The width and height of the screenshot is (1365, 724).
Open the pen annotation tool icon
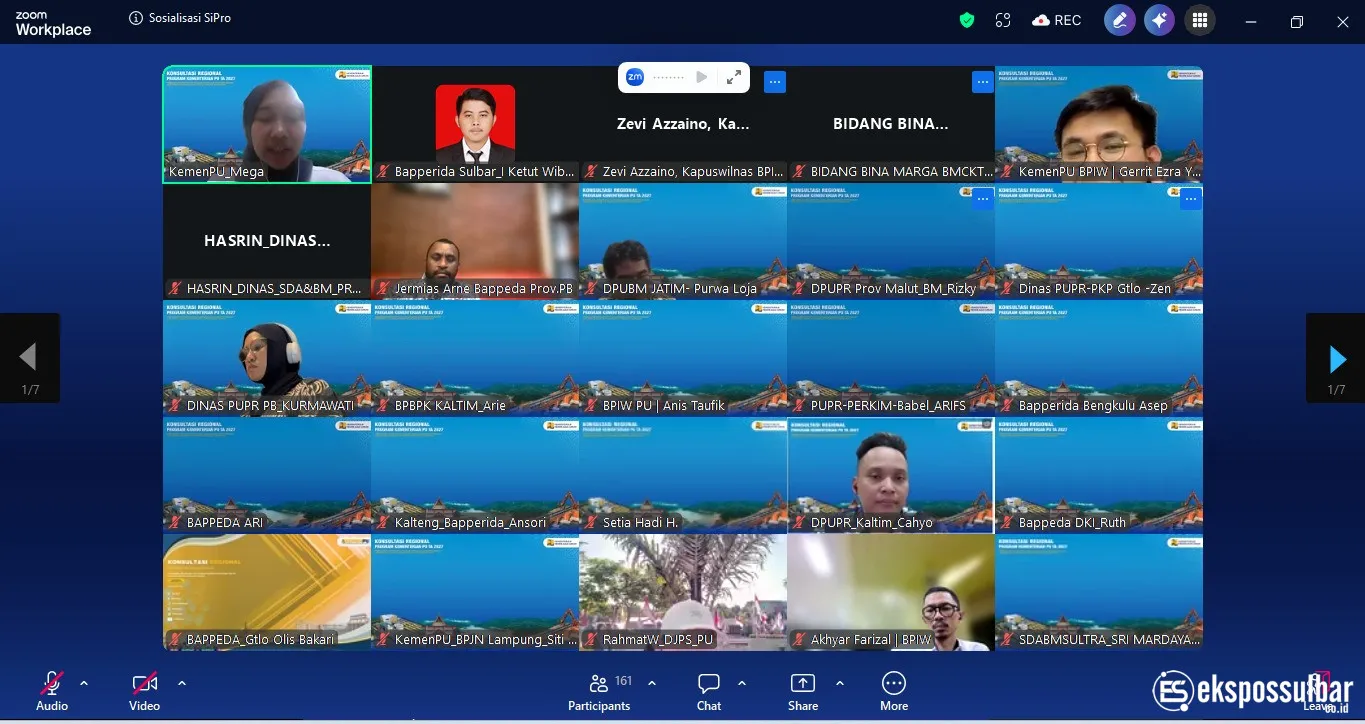(1119, 20)
